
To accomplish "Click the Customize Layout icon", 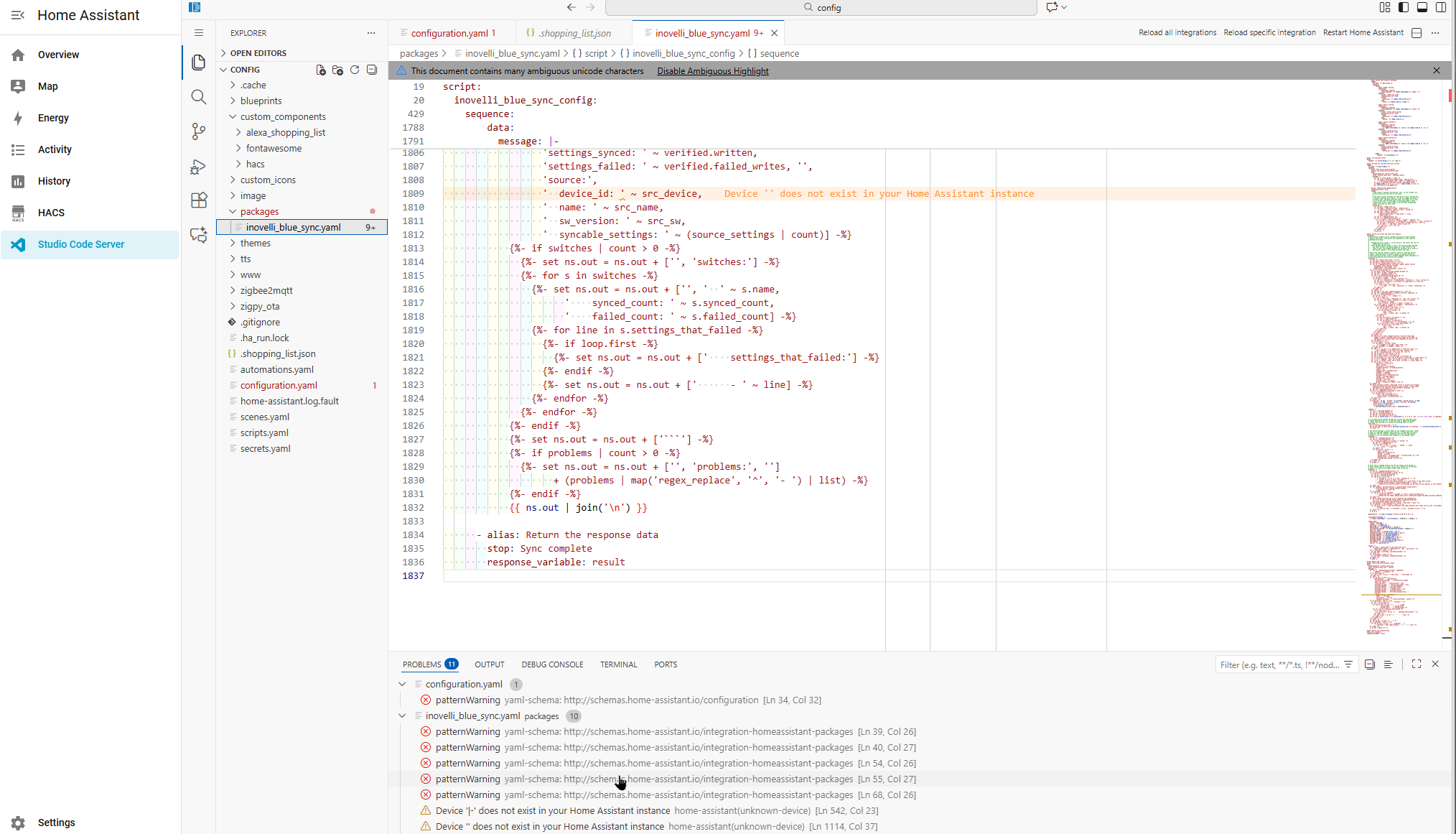I will point(1385,7).
